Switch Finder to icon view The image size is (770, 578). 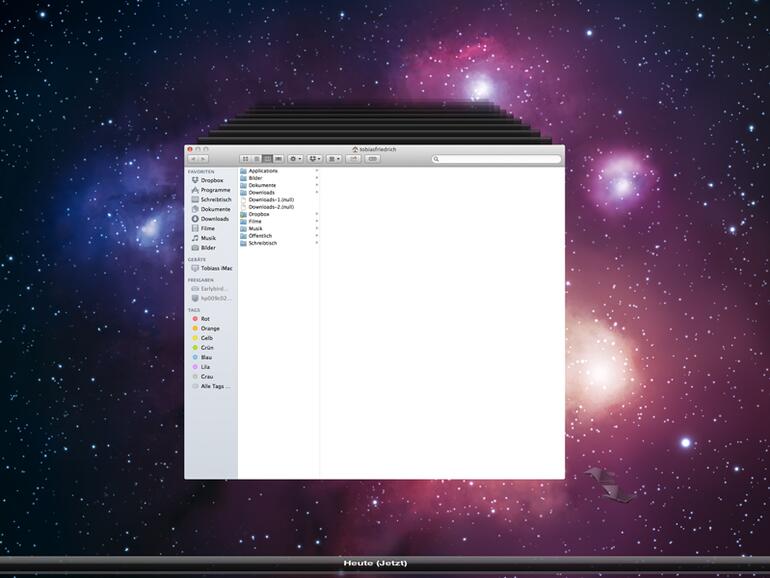[246, 159]
